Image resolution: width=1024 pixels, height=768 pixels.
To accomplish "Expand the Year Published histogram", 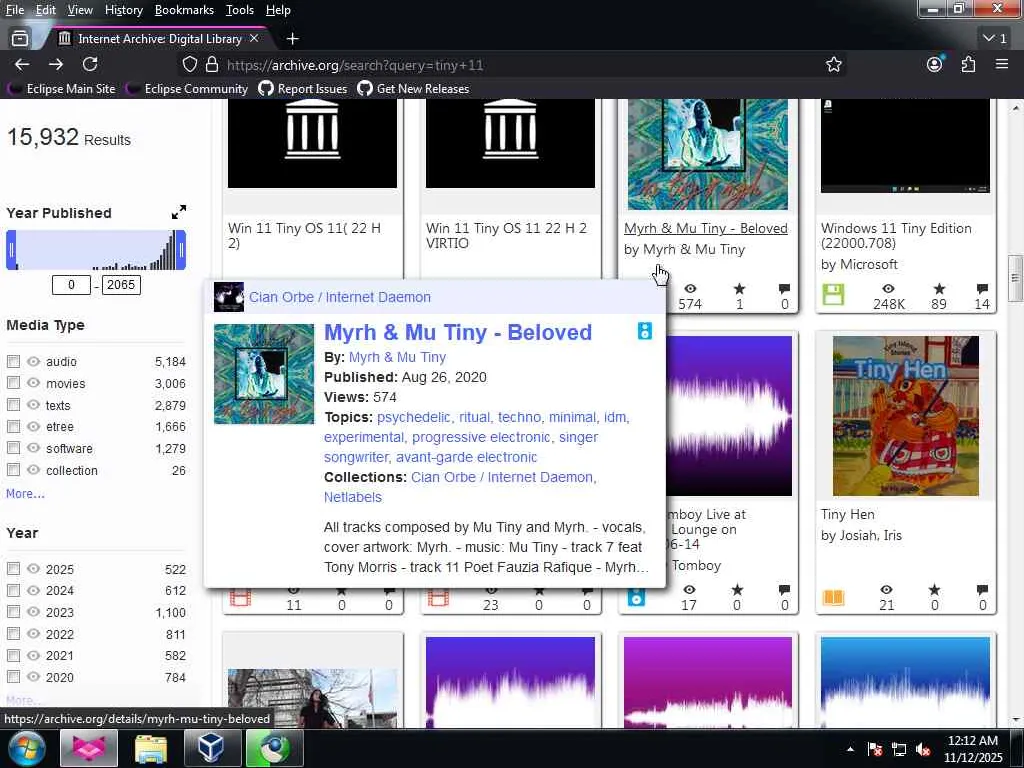I will tap(178, 212).
